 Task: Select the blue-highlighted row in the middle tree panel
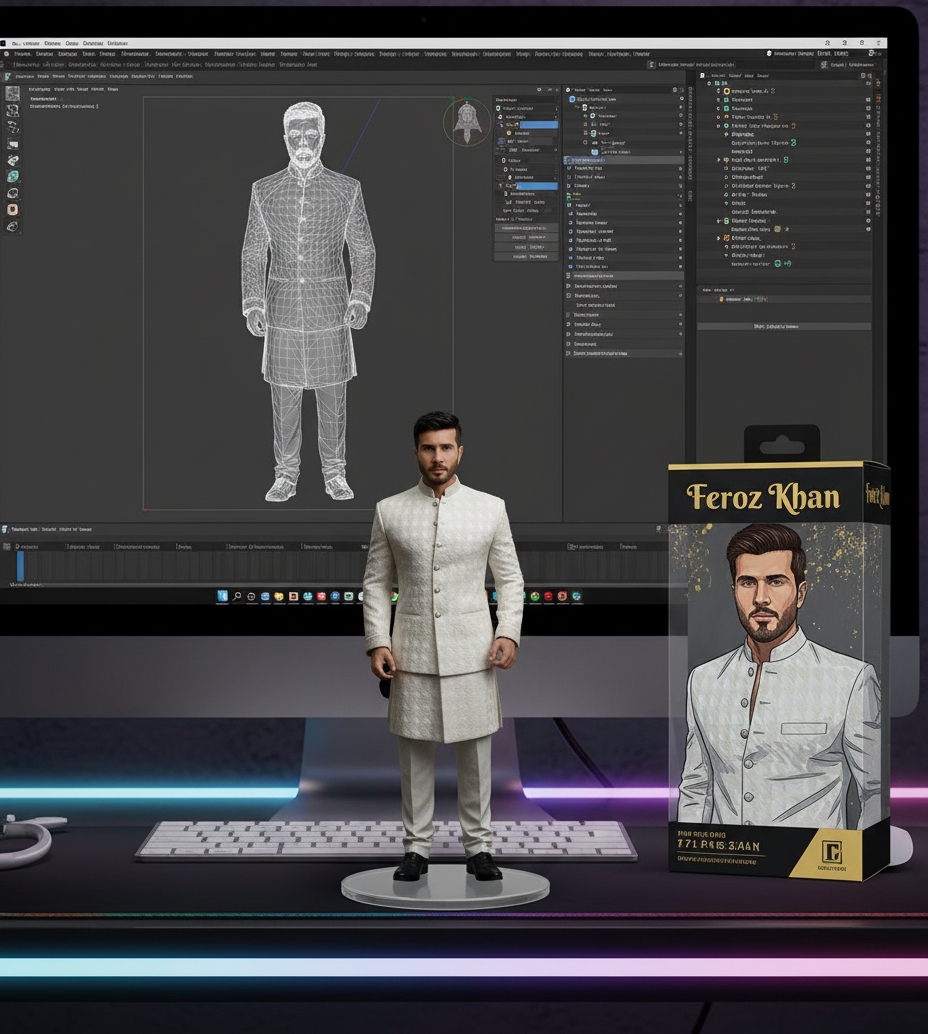pyautogui.click(x=624, y=160)
